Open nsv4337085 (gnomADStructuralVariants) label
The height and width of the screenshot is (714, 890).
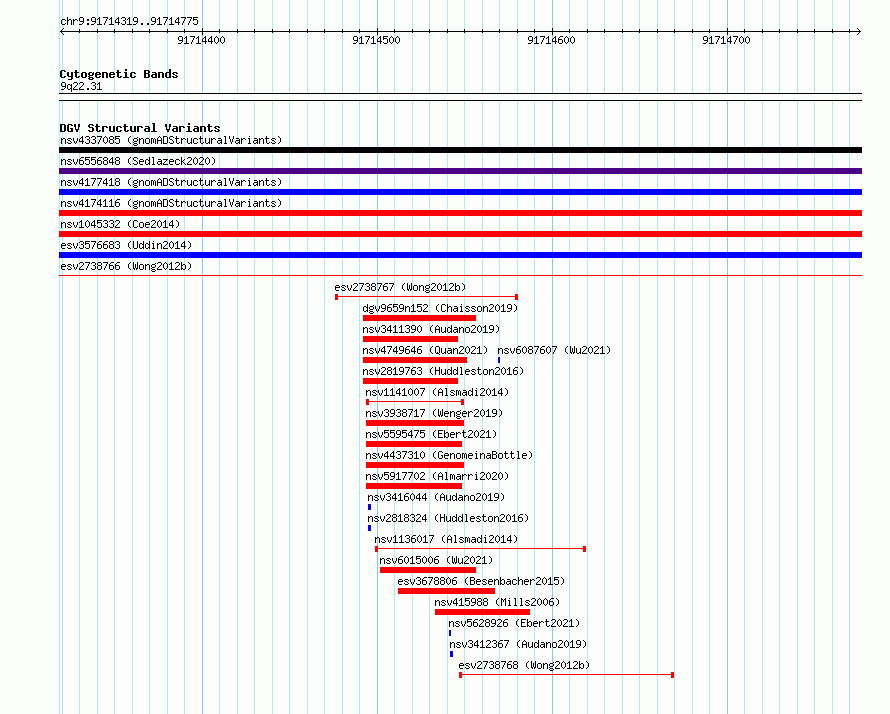pyautogui.click(x=171, y=140)
